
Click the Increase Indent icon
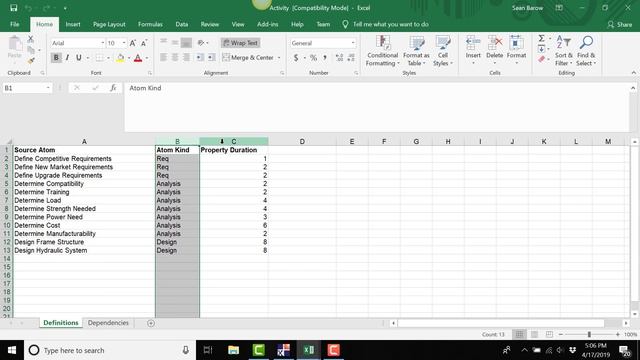pos(211,58)
